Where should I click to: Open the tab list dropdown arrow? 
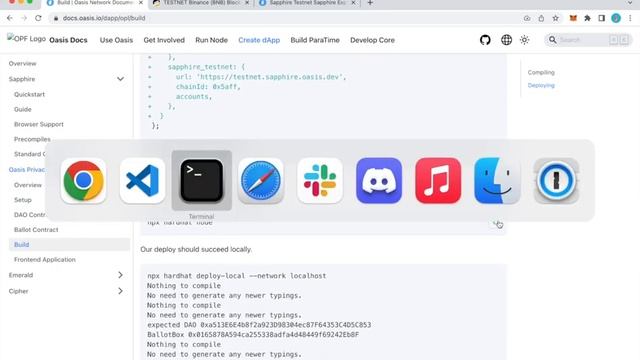point(630,3)
